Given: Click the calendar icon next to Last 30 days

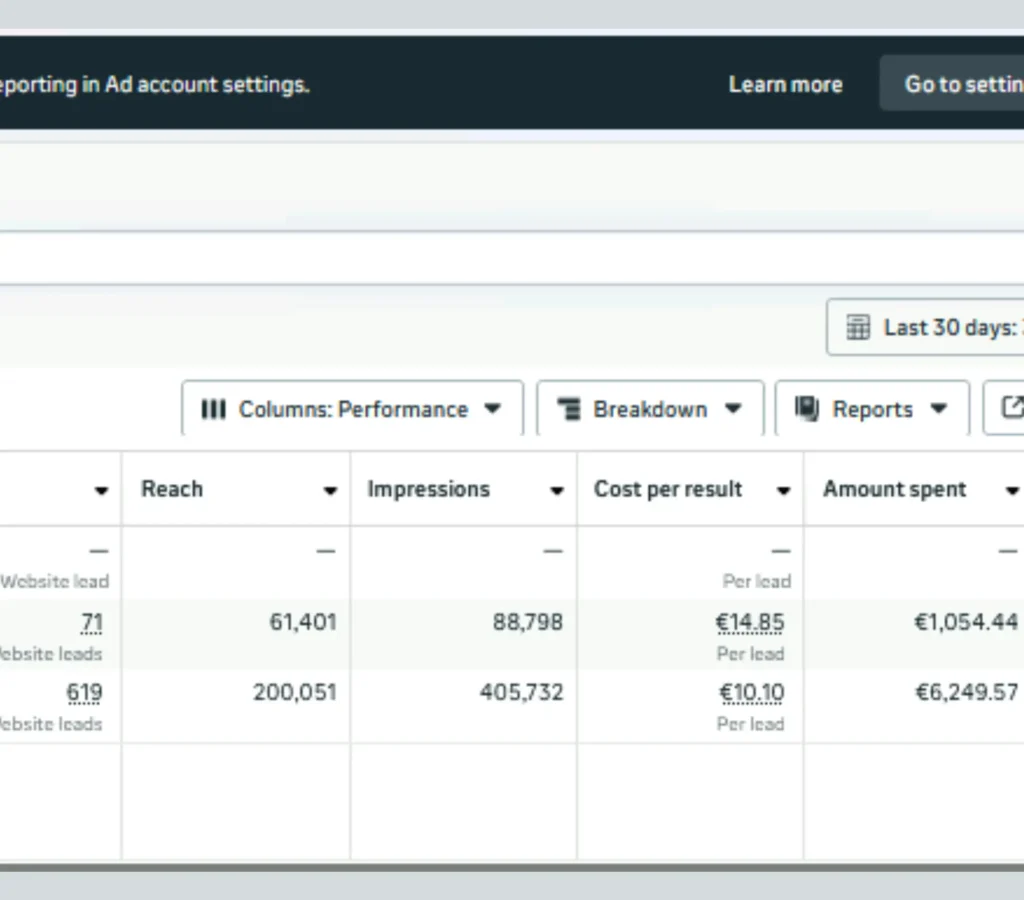Looking at the screenshot, I should (x=858, y=328).
